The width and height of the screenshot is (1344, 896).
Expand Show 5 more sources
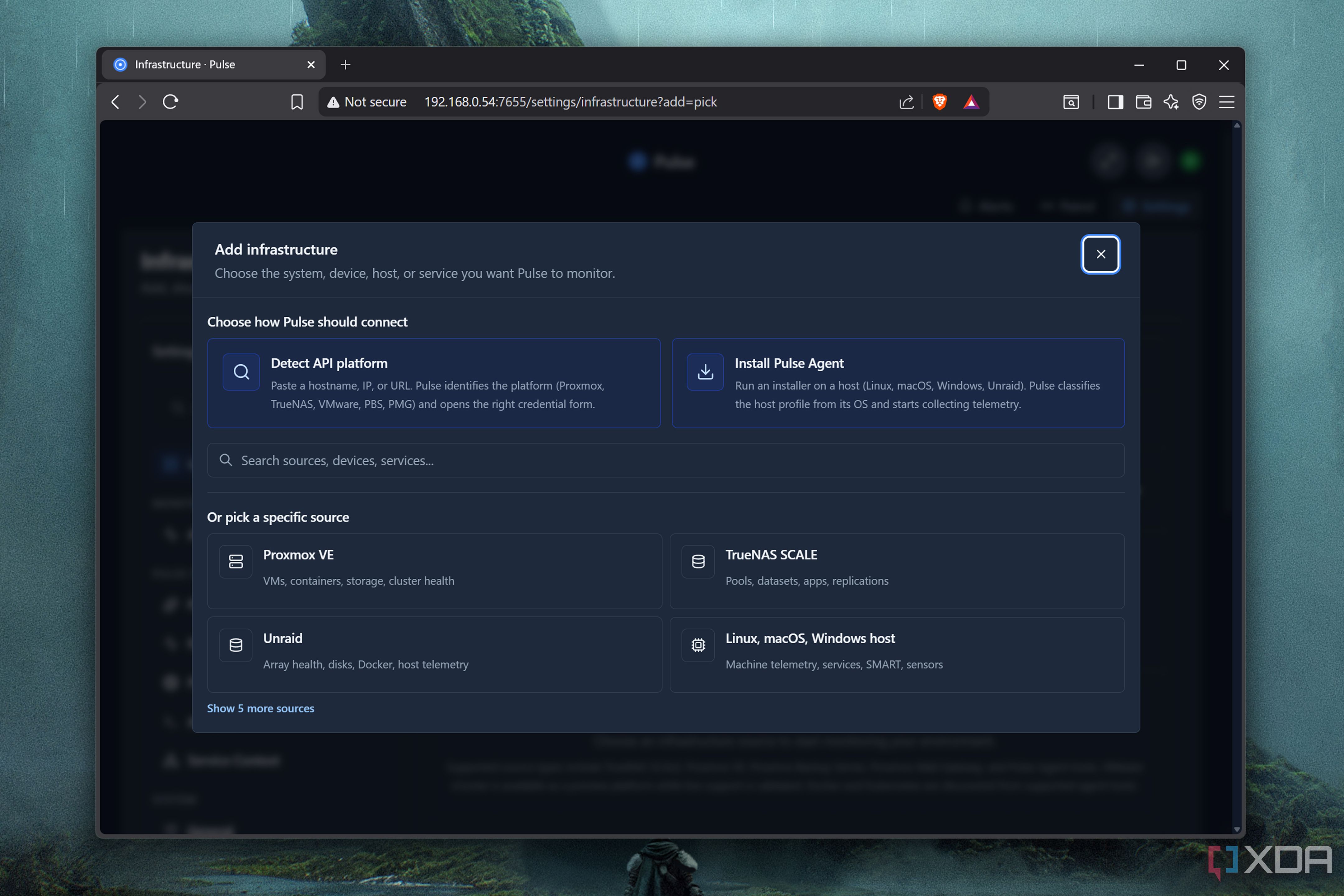261,708
